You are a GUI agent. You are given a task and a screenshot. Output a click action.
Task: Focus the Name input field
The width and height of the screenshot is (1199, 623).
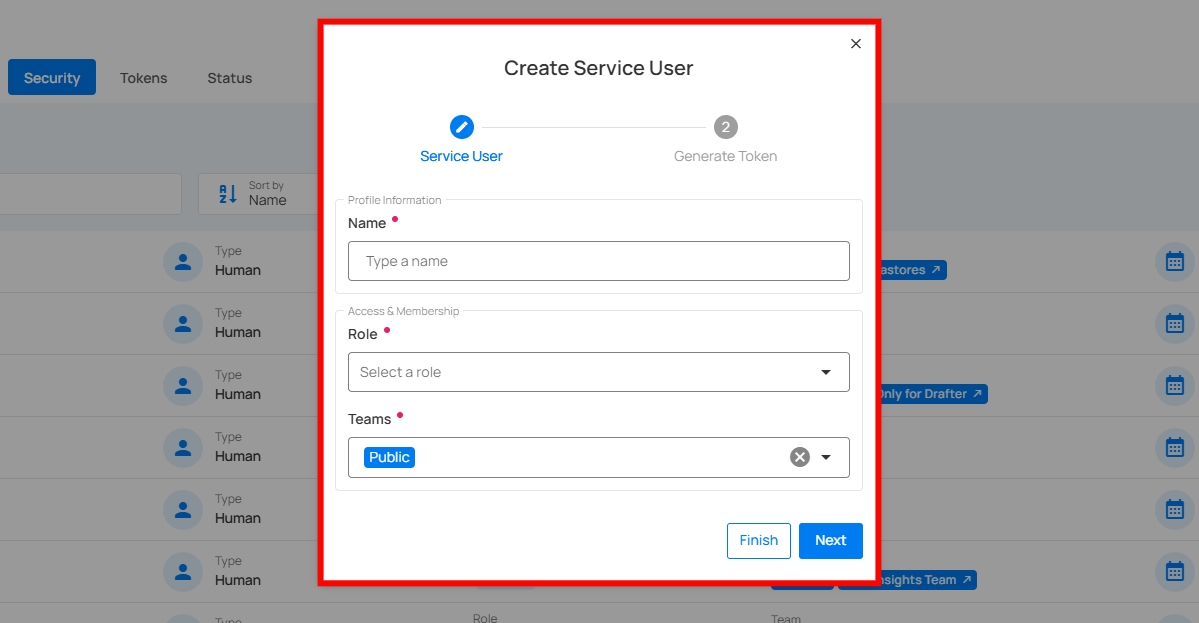598,261
